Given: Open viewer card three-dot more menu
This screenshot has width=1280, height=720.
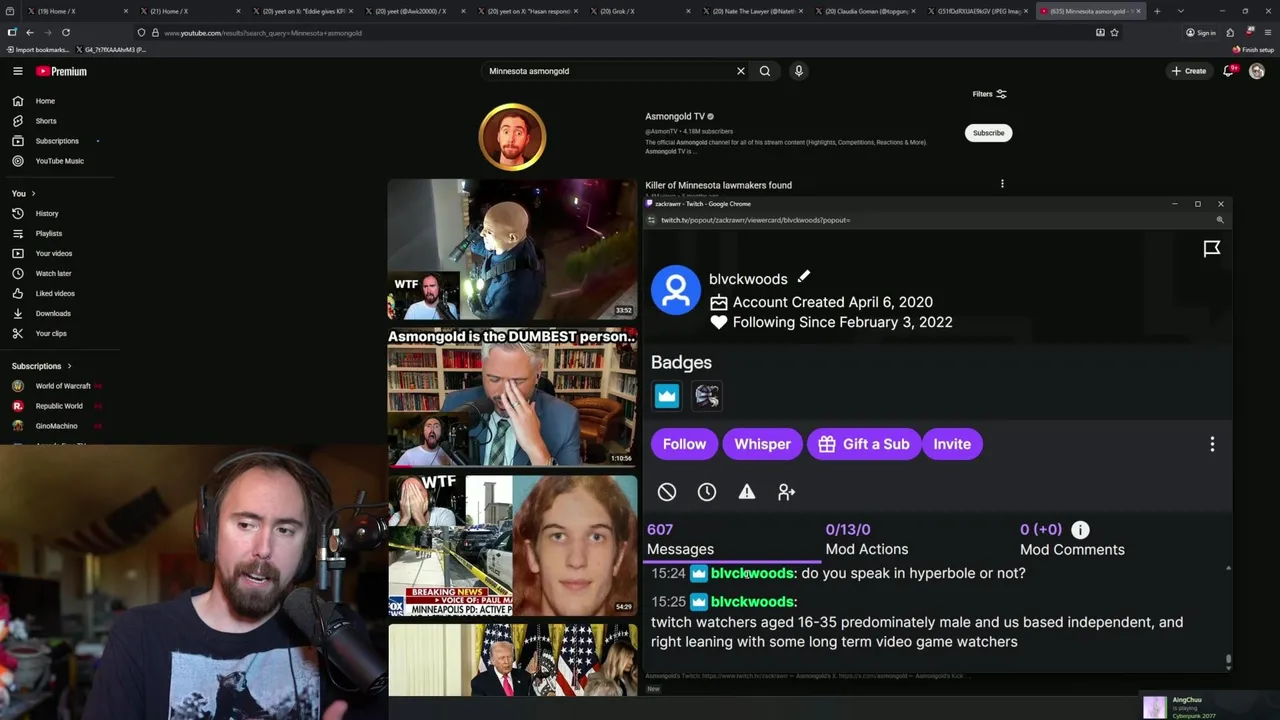Looking at the screenshot, I should (x=1212, y=444).
